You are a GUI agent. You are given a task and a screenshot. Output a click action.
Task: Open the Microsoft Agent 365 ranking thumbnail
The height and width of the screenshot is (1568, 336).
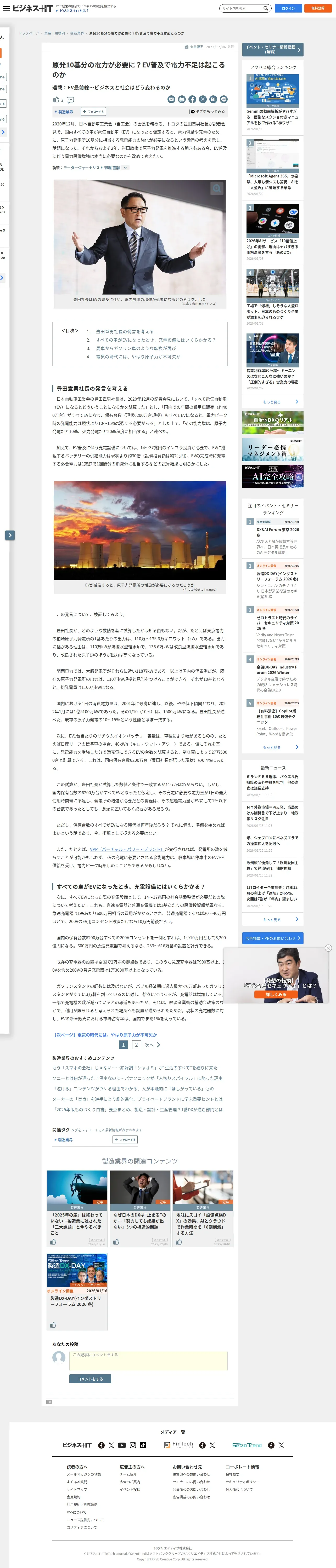point(273,156)
